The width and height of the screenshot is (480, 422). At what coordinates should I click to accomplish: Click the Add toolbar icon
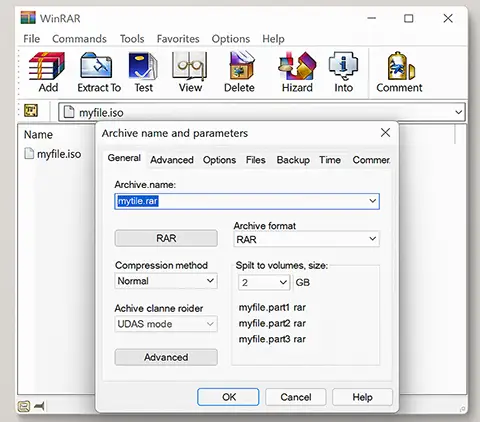click(47, 67)
